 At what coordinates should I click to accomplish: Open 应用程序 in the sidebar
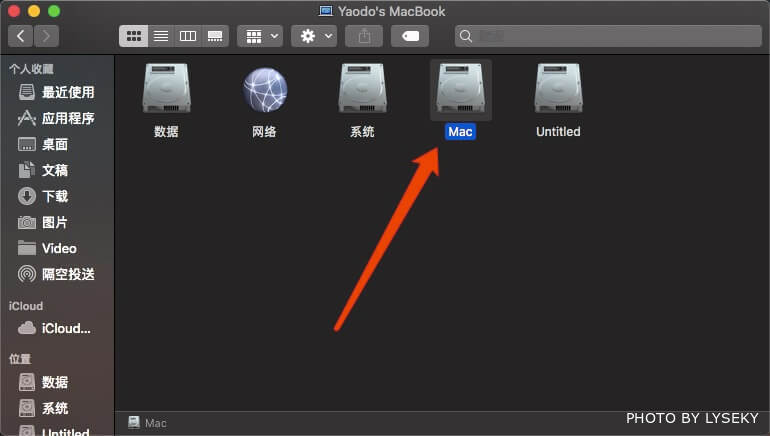(57, 118)
